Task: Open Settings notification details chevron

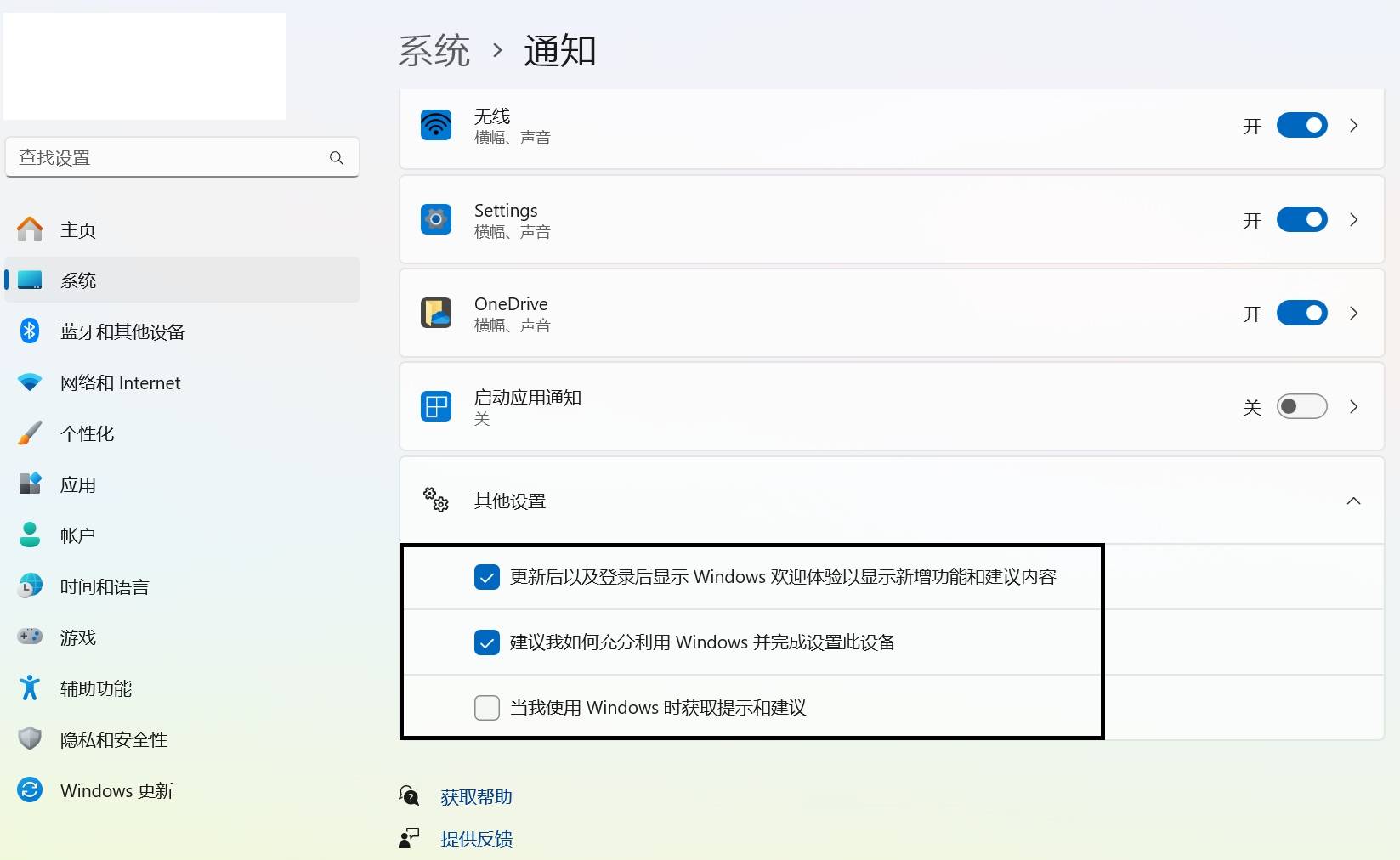Action: (x=1354, y=220)
